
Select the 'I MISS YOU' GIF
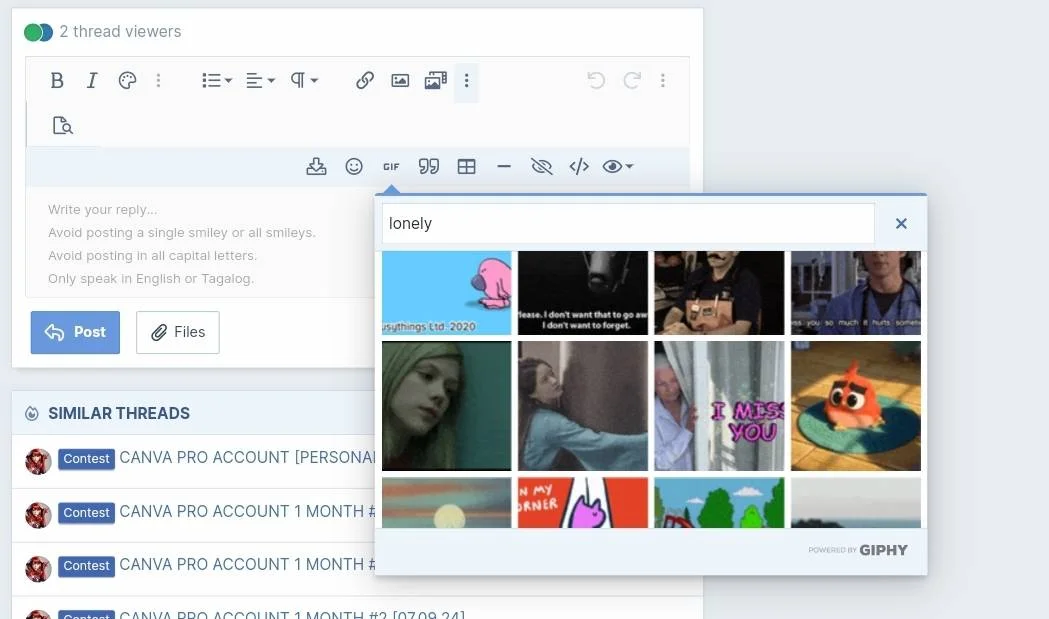tap(719, 406)
